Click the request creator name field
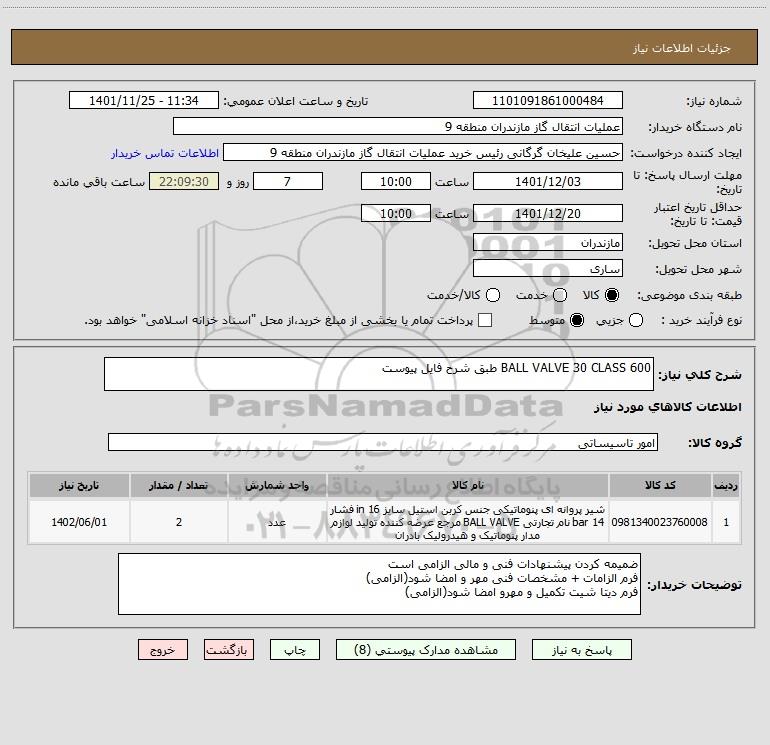 tap(423, 153)
